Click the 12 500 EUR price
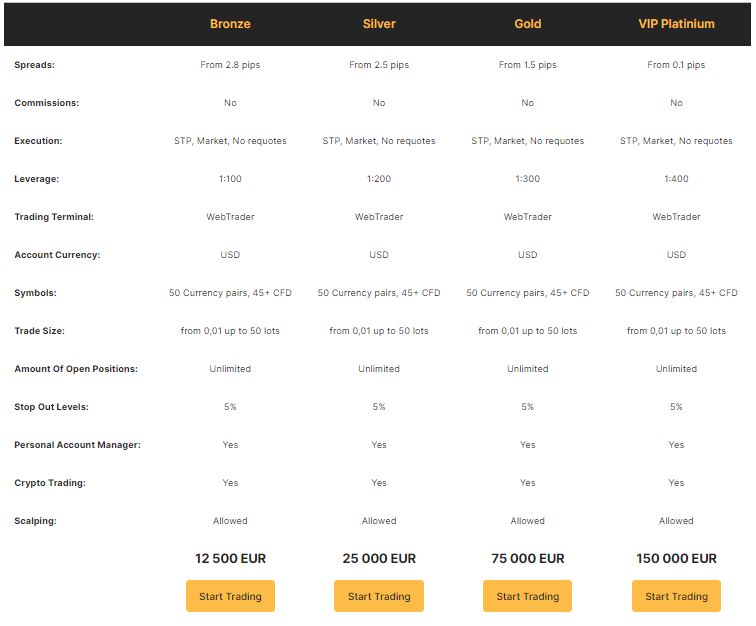 pyautogui.click(x=230, y=558)
